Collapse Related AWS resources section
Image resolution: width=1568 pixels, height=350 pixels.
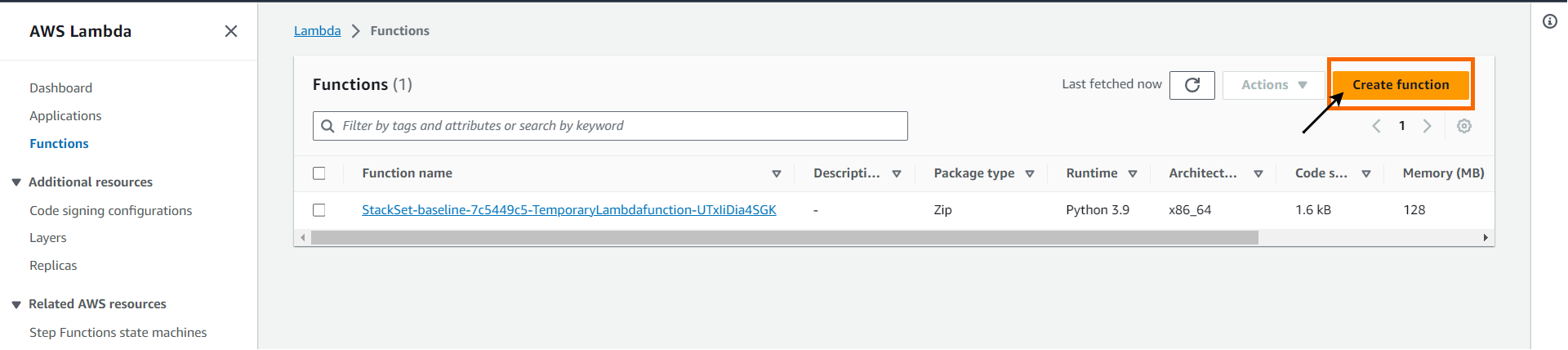tap(16, 304)
